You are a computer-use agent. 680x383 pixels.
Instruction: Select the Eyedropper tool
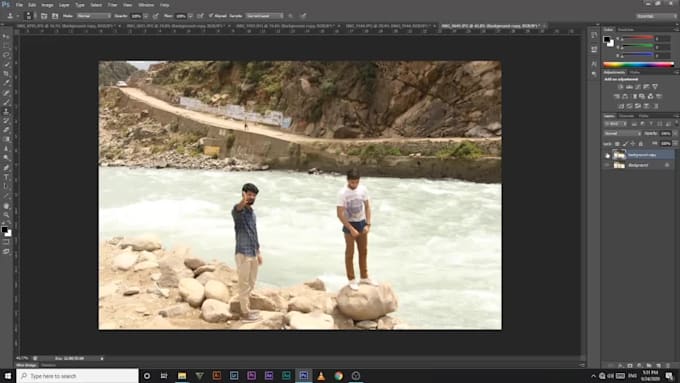tap(6, 83)
